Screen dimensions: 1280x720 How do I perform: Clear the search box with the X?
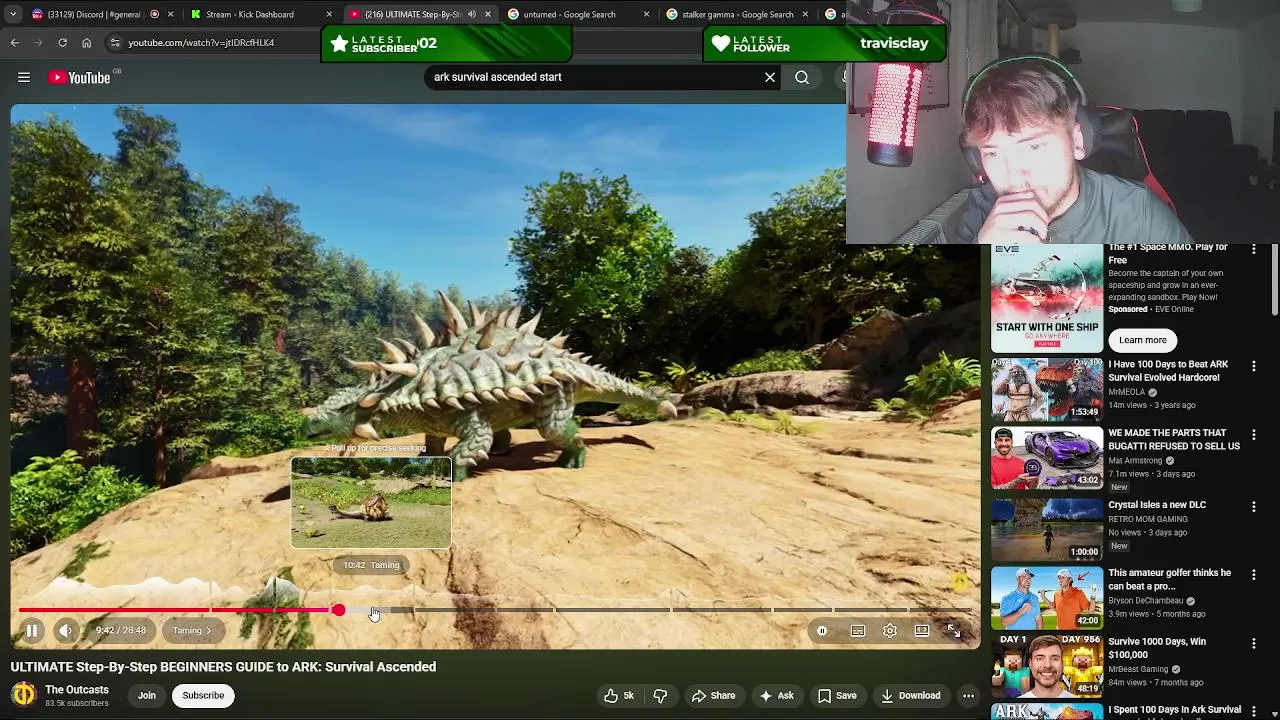pos(770,77)
